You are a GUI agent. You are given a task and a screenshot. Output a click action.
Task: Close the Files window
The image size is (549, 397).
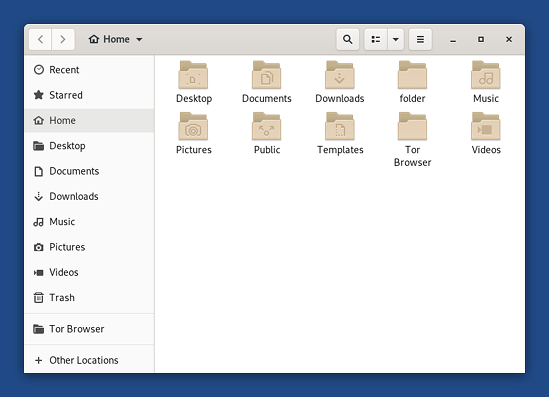pyautogui.click(x=509, y=40)
